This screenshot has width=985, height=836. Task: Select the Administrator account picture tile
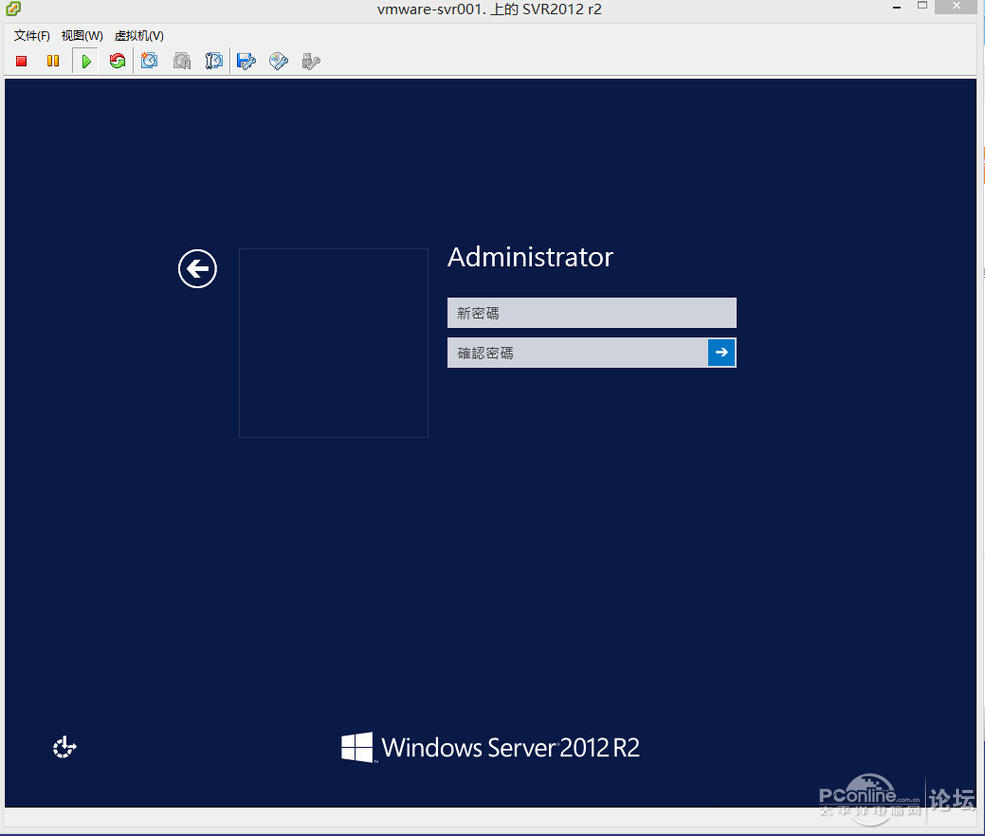click(334, 343)
